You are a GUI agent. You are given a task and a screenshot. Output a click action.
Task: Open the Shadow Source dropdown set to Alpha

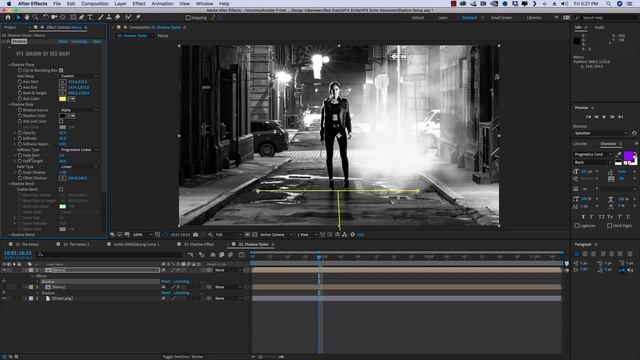79,110
